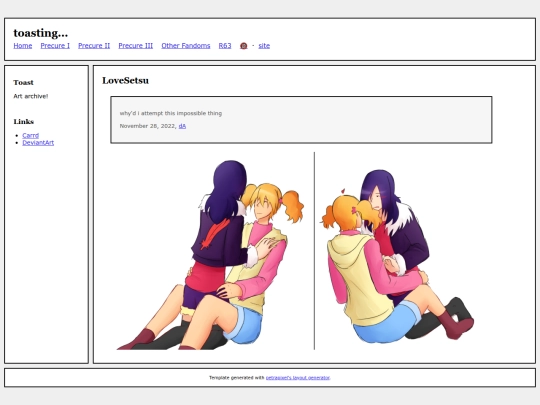
Task: Follow the 'site' link in header
Action: tap(264, 45)
